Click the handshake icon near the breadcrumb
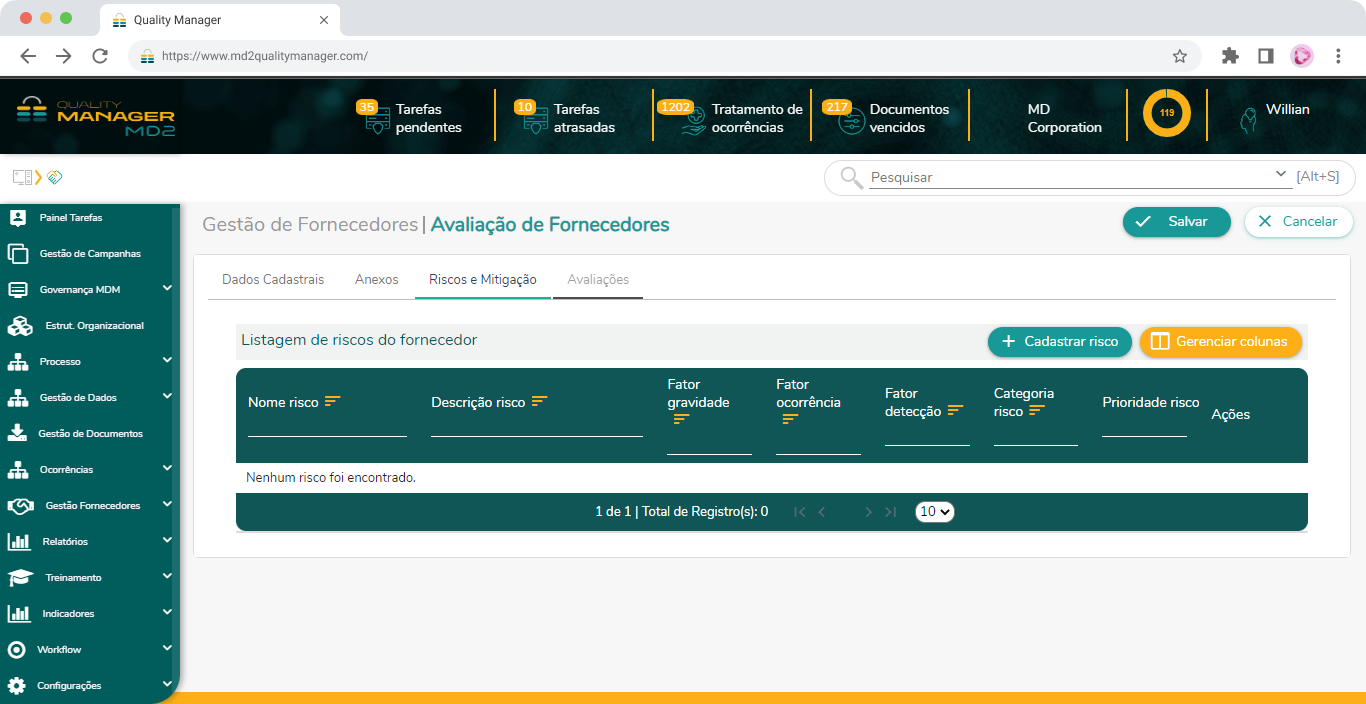This screenshot has height=704, width=1366. tap(55, 176)
